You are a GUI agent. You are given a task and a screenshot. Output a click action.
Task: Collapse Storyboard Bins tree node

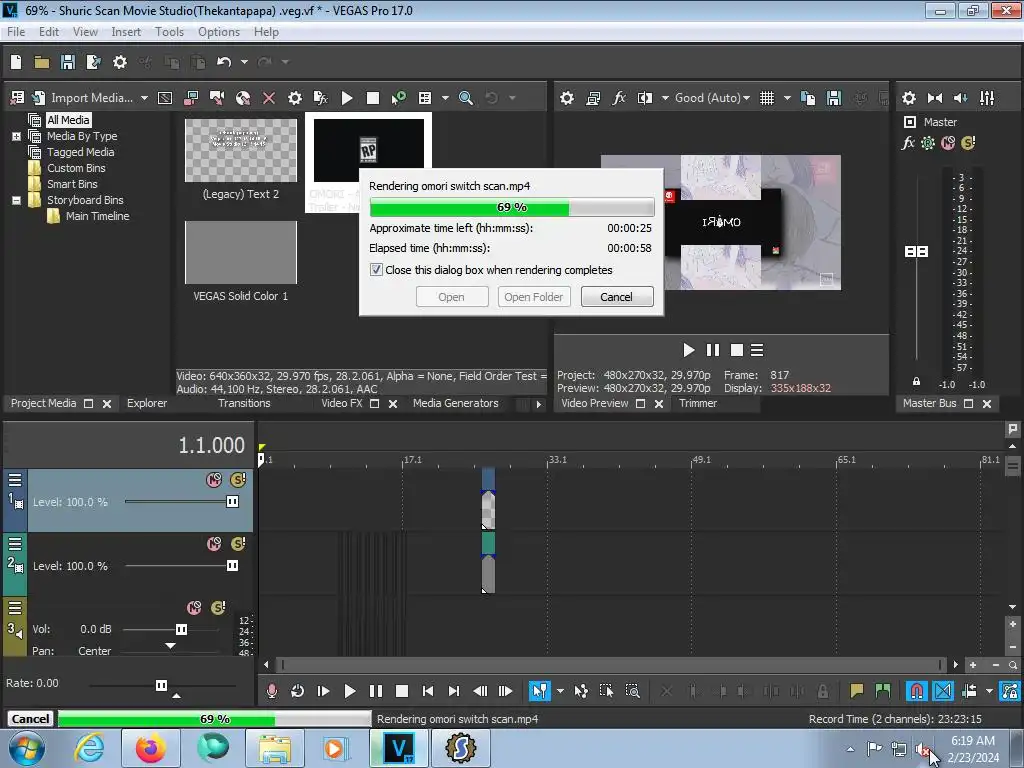[x=16, y=200]
